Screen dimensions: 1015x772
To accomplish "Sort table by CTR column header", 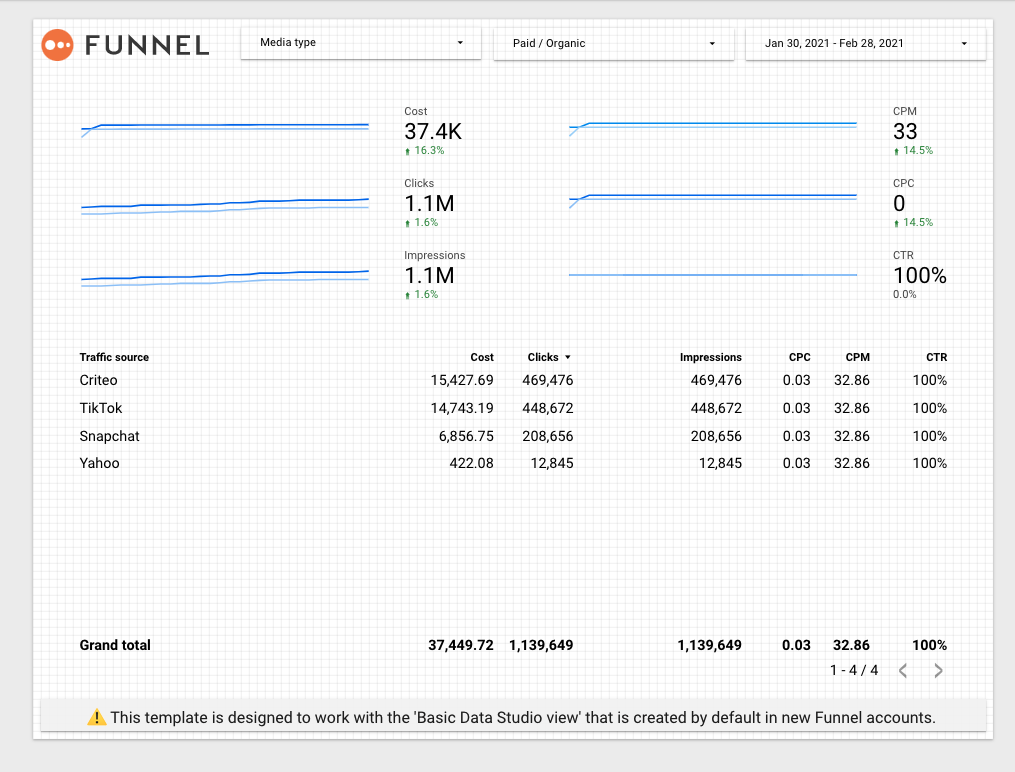I will click(x=936, y=357).
